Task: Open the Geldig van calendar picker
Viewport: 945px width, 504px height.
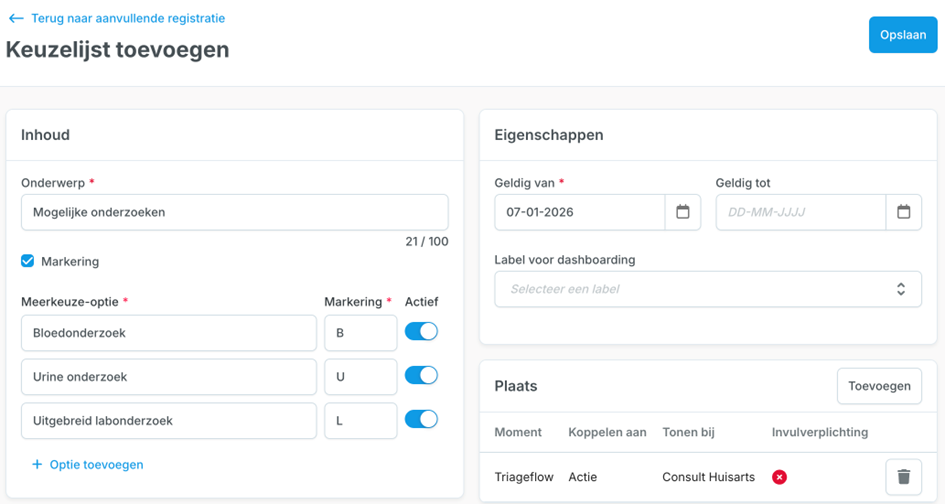Action: [x=683, y=212]
